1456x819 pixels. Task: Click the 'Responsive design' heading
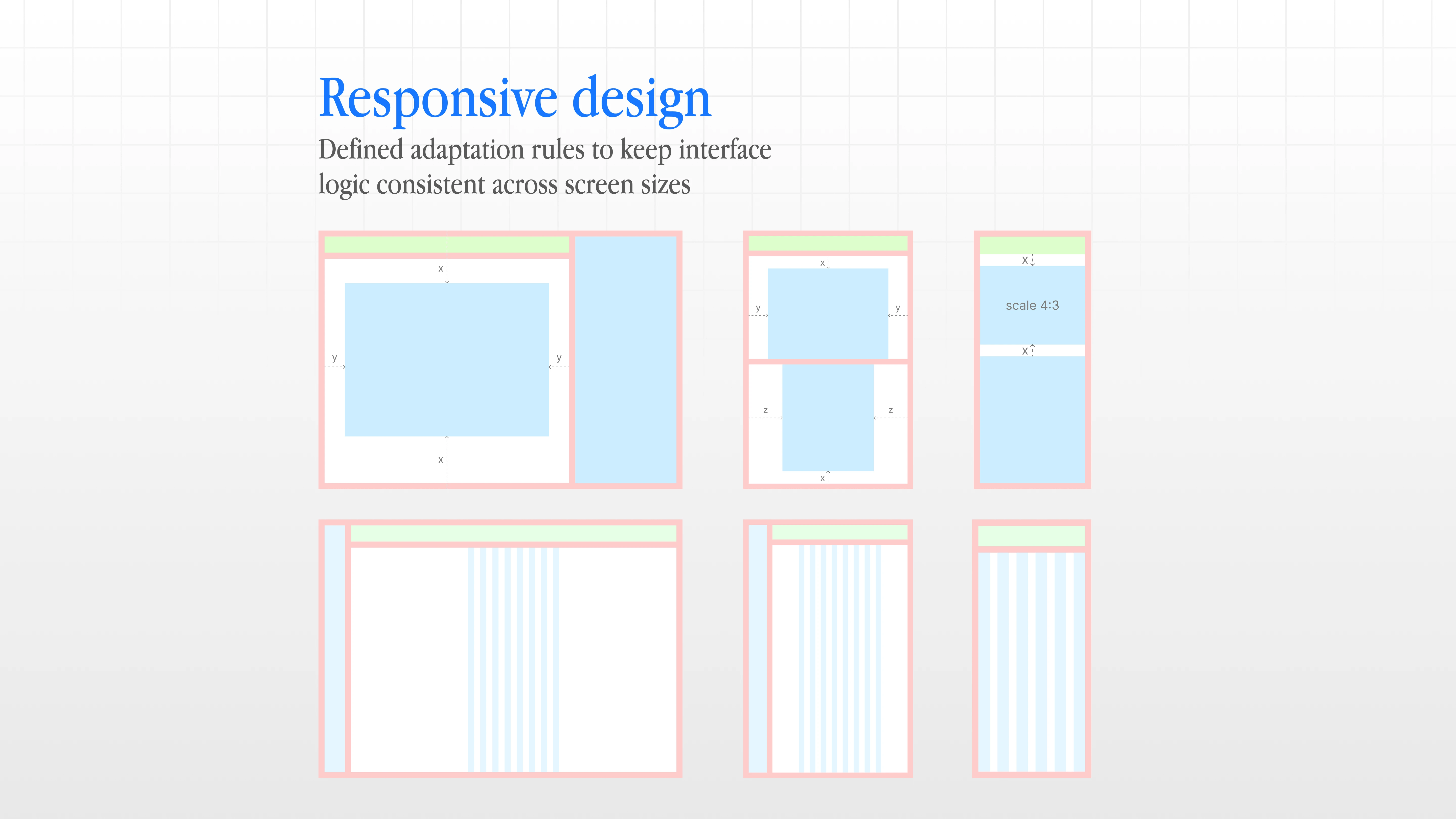coord(514,99)
